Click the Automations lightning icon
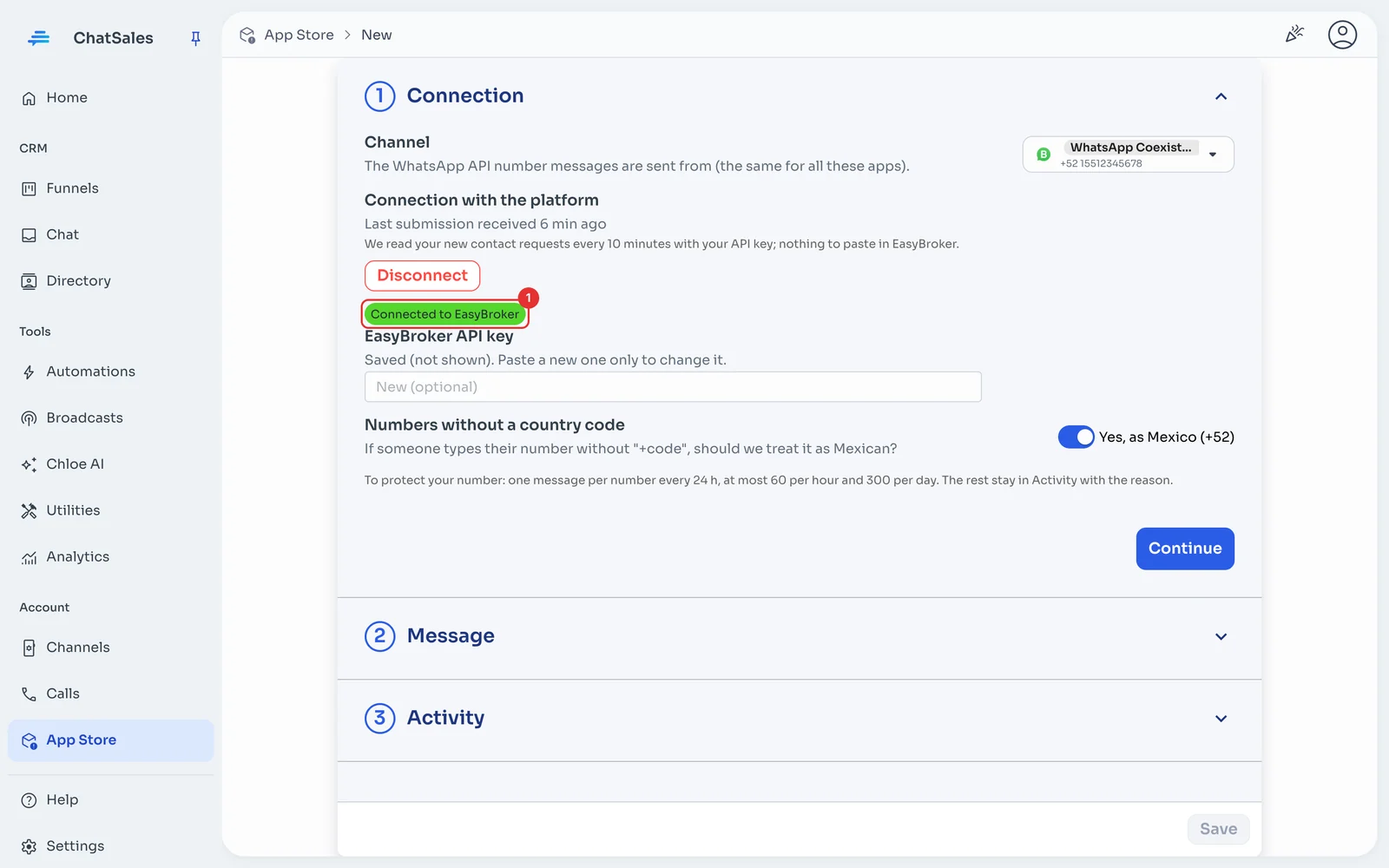1389x868 pixels. (29, 372)
